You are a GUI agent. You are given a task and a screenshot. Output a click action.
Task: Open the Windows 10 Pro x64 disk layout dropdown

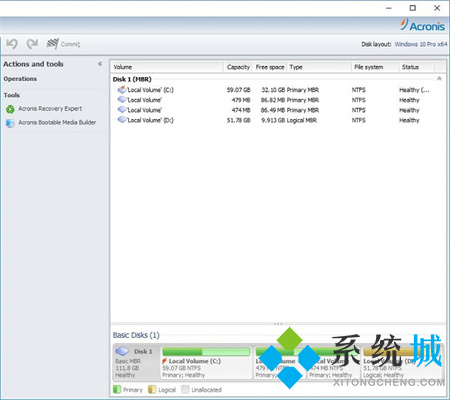(x=421, y=44)
